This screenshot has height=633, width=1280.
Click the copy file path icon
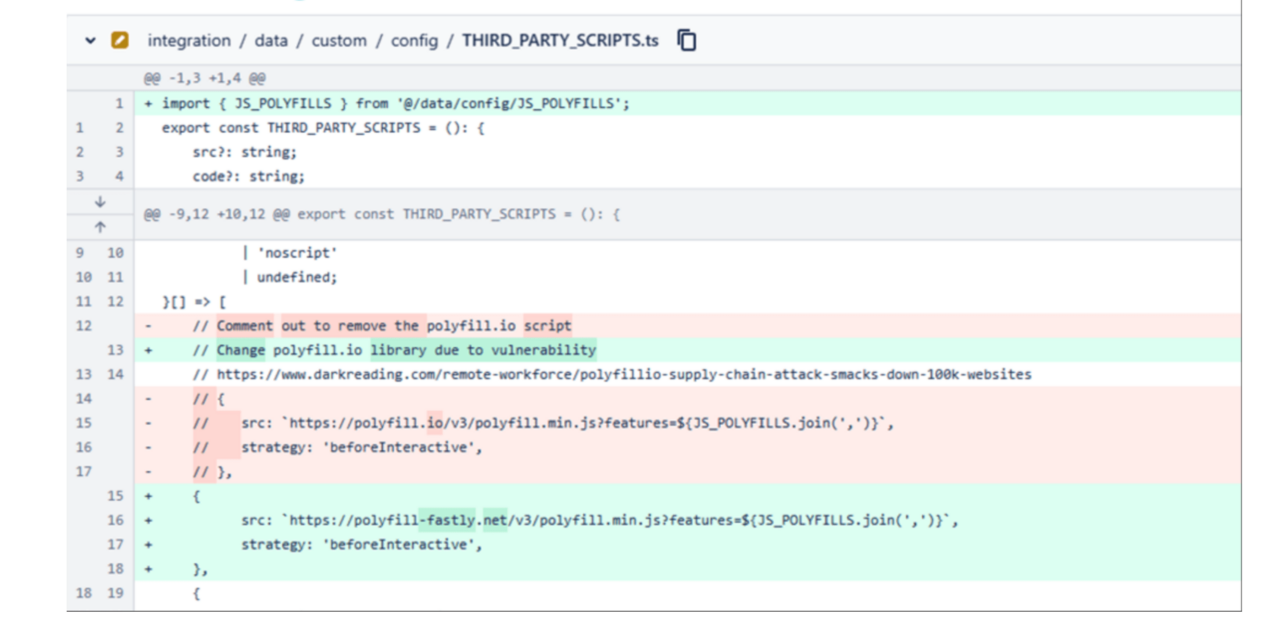[685, 39]
